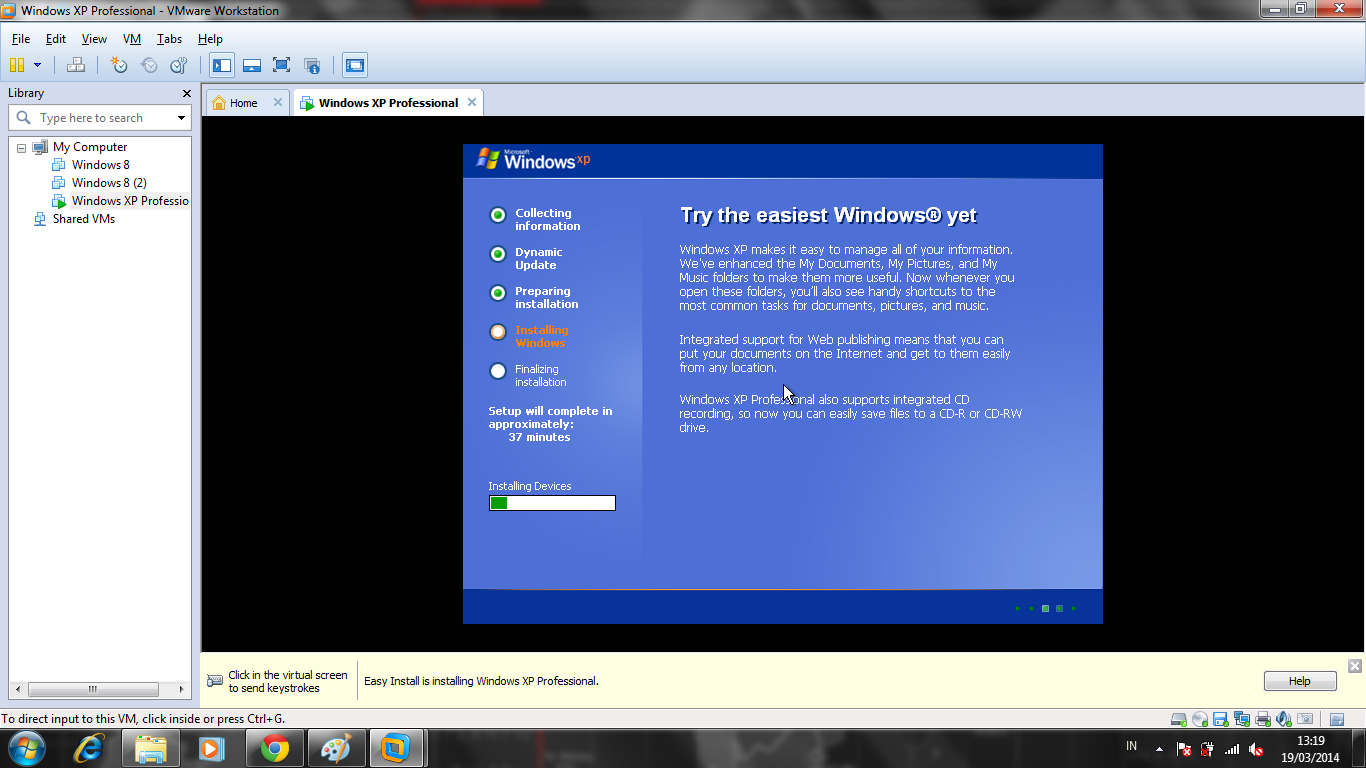Click the printer device status icon
This screenshot has width=1366, height=768.
[1263, 719]
